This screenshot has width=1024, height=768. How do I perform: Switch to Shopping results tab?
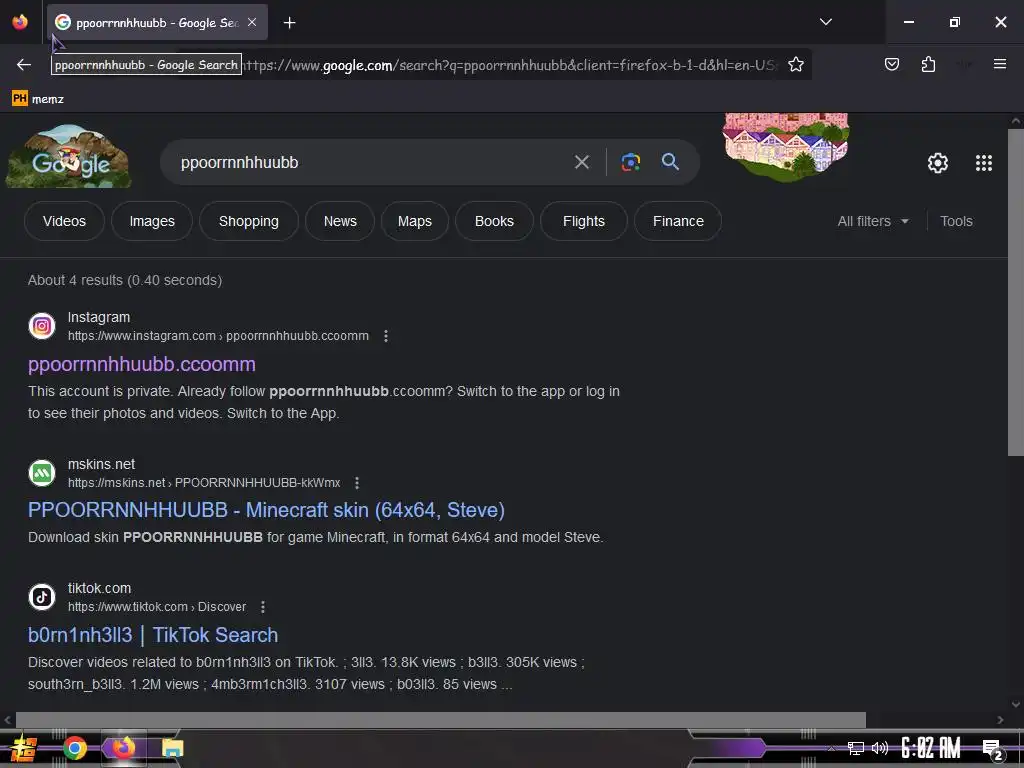click(249, 221)
